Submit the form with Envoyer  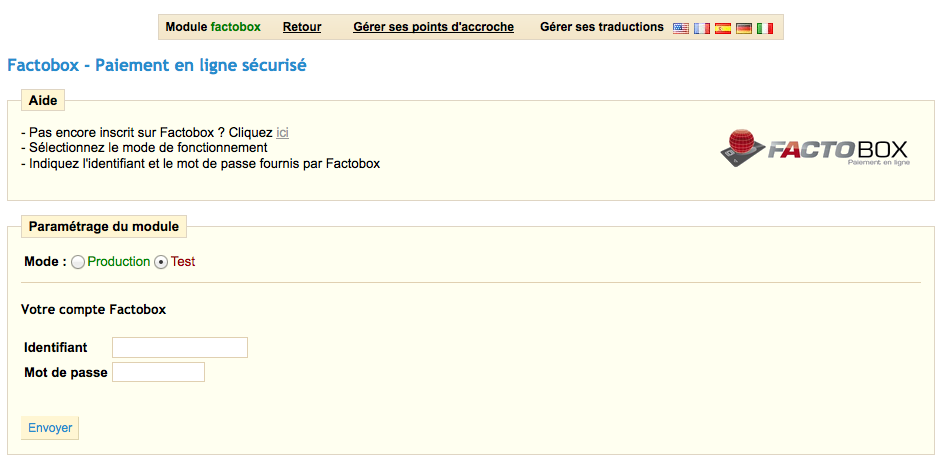(50, 428)
